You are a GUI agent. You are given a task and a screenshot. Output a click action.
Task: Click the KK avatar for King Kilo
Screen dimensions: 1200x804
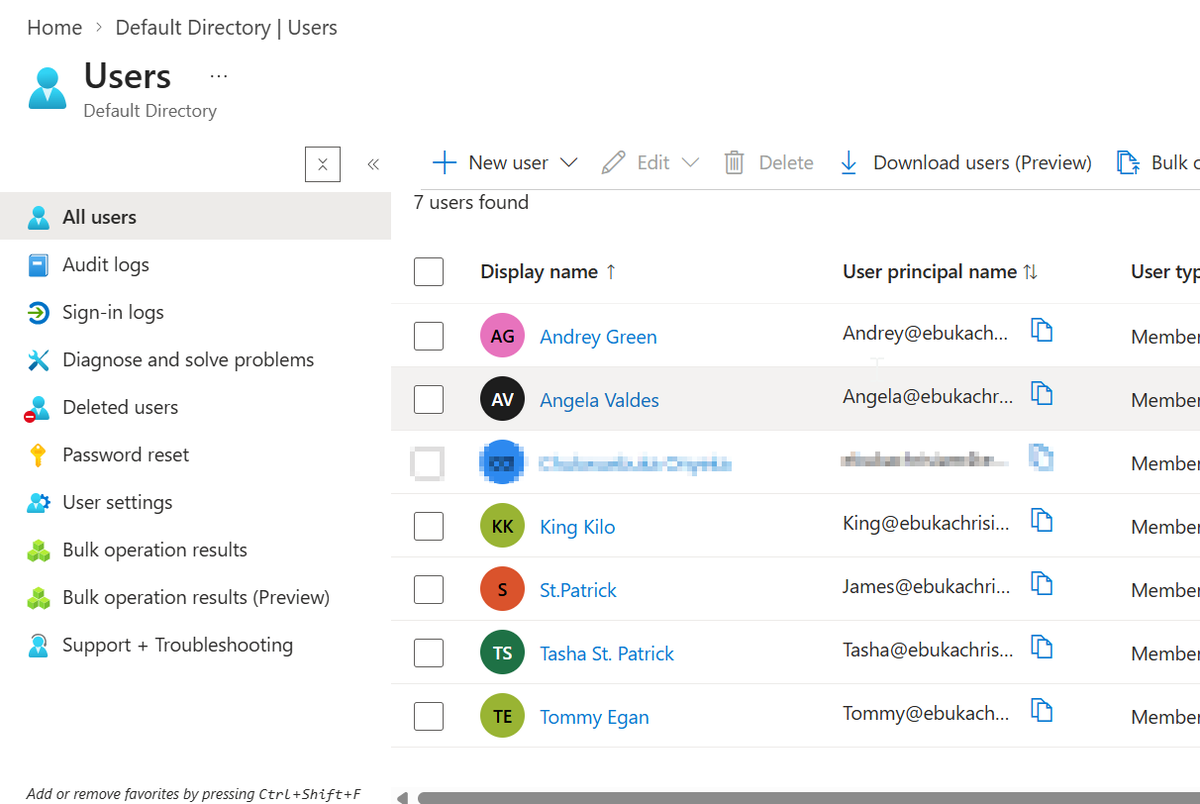pos(502,526)
